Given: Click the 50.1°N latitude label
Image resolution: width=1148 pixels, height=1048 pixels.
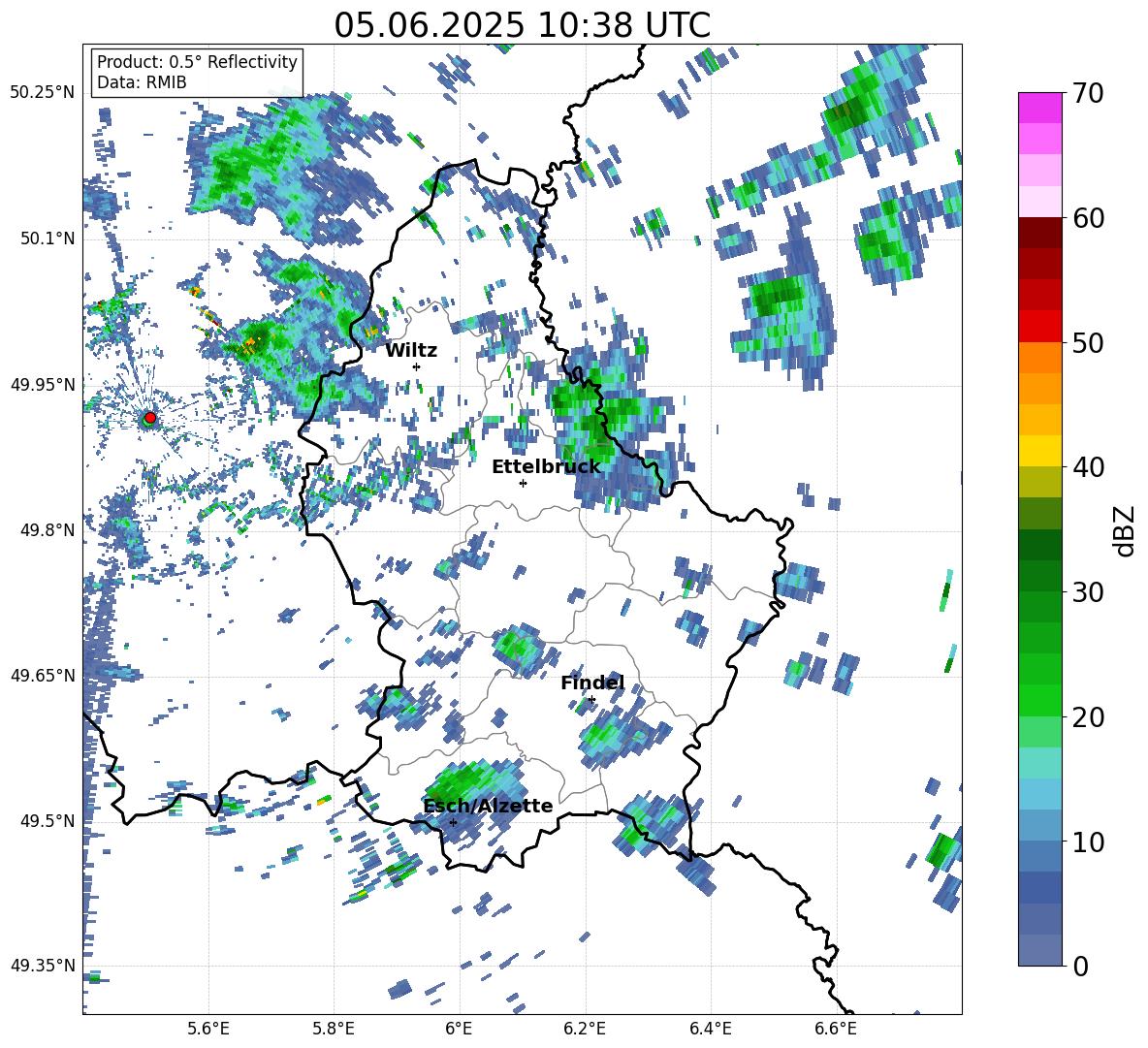Looking at the screenshot, I should (47, 238).
